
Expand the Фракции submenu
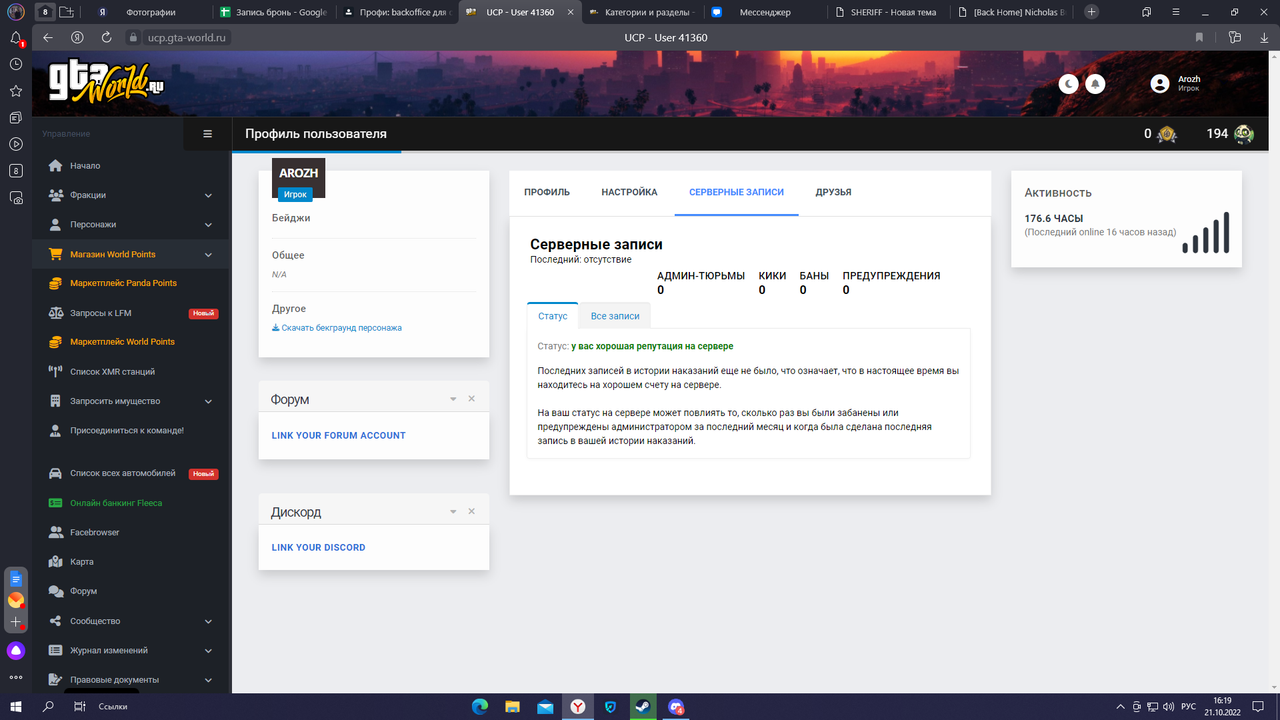(x=208, y=196)
